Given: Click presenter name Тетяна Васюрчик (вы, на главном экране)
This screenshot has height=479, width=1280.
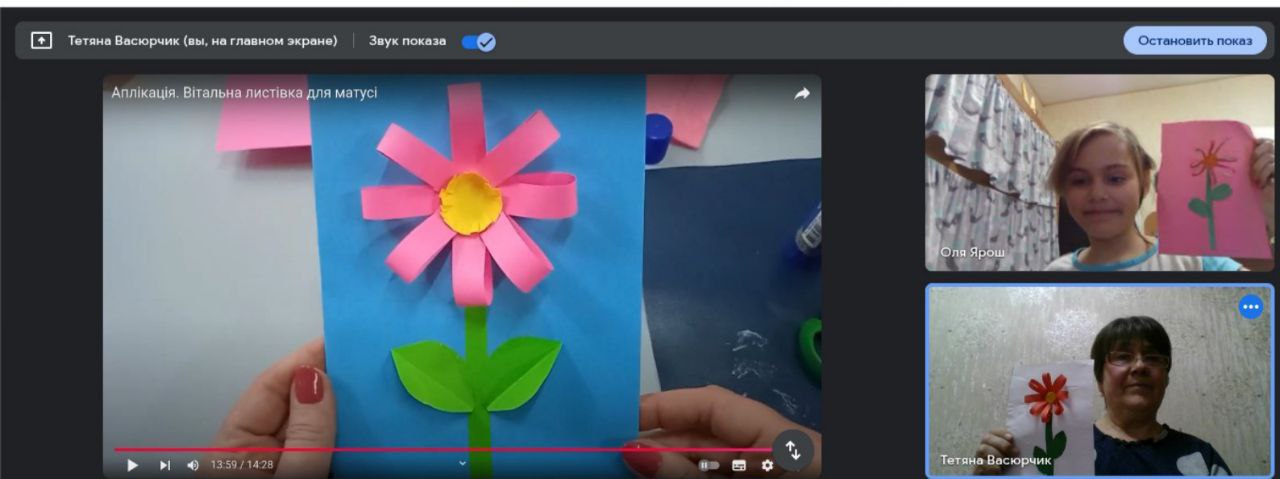Looking at the screenshot, I should (203, 41).
